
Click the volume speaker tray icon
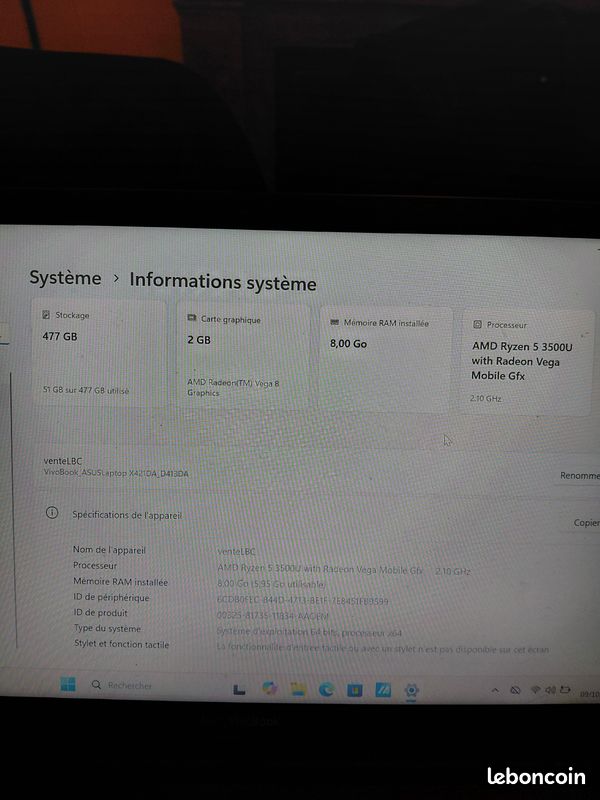550,690
